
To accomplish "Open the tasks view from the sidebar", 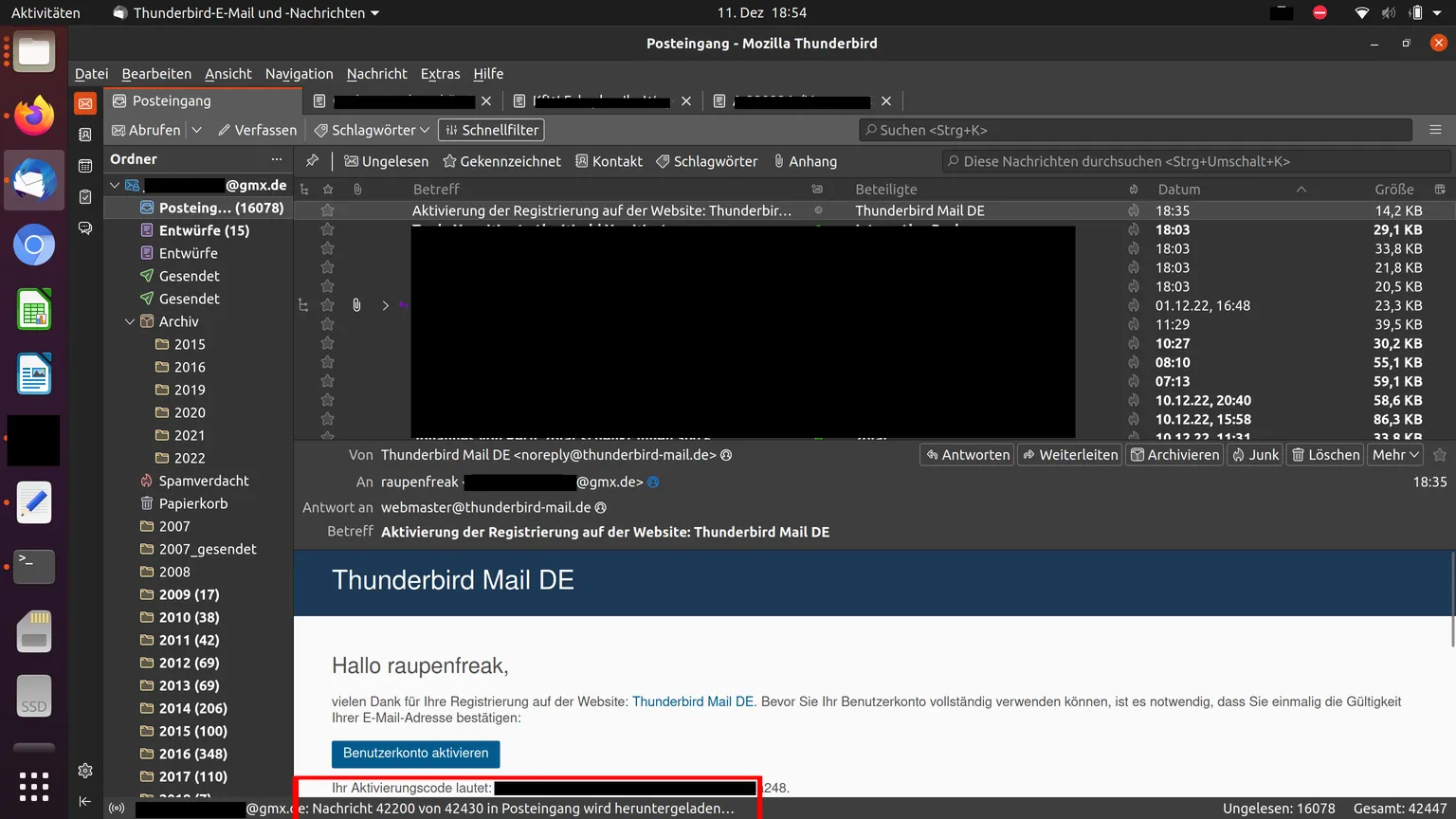I will pyautogui.click(x=85, y=197).
